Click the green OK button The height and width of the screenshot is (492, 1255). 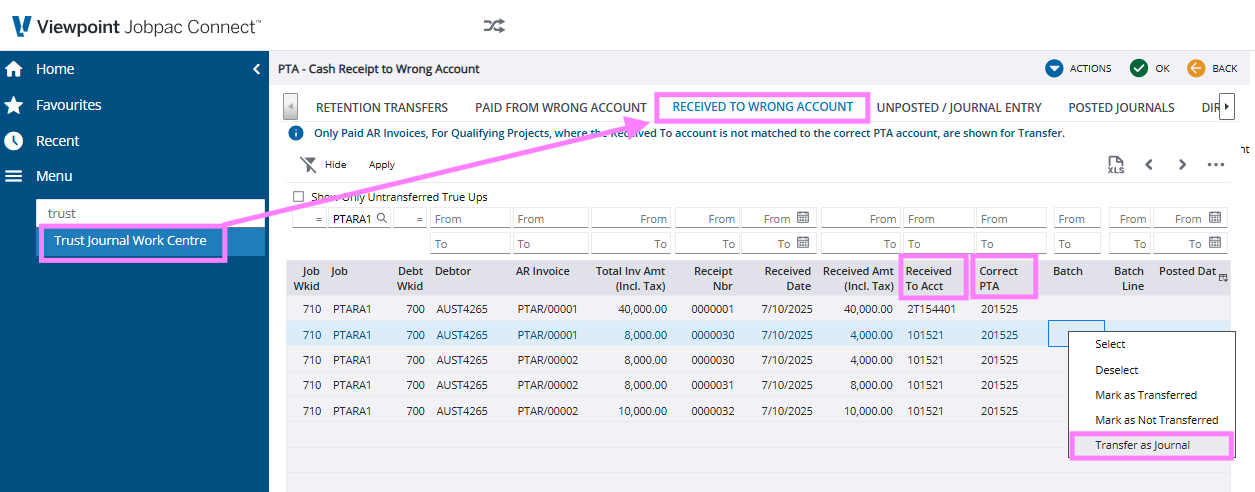pos(1150,68)
